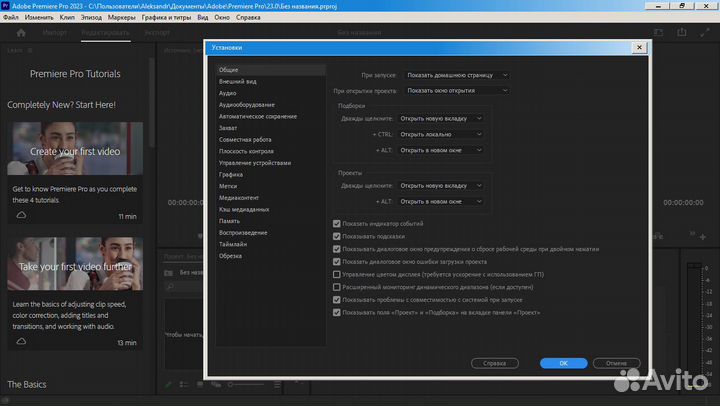
Task: Click the bin folder icon in Project panel
Action: pyautogui.click(x=169, y=273)
